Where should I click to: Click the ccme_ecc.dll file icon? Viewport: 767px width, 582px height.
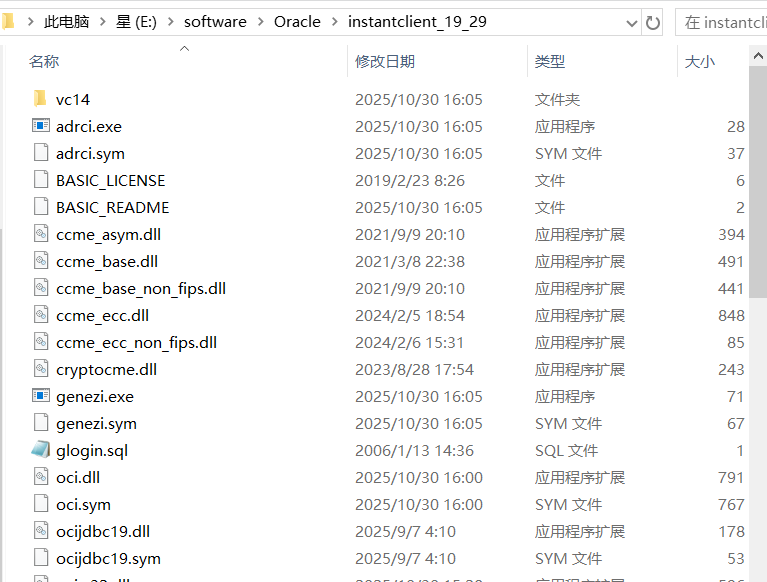tap(41, 314)
